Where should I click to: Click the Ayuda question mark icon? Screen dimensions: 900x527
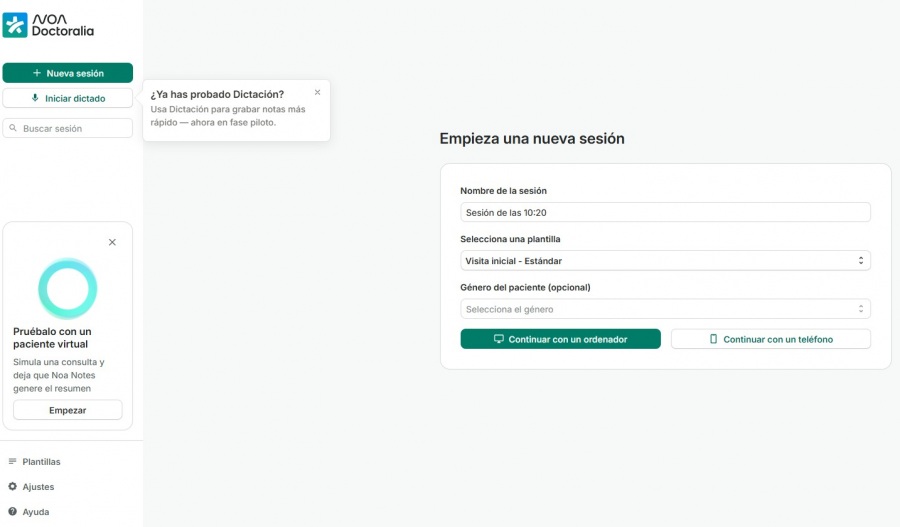click(x=13, y=511)
